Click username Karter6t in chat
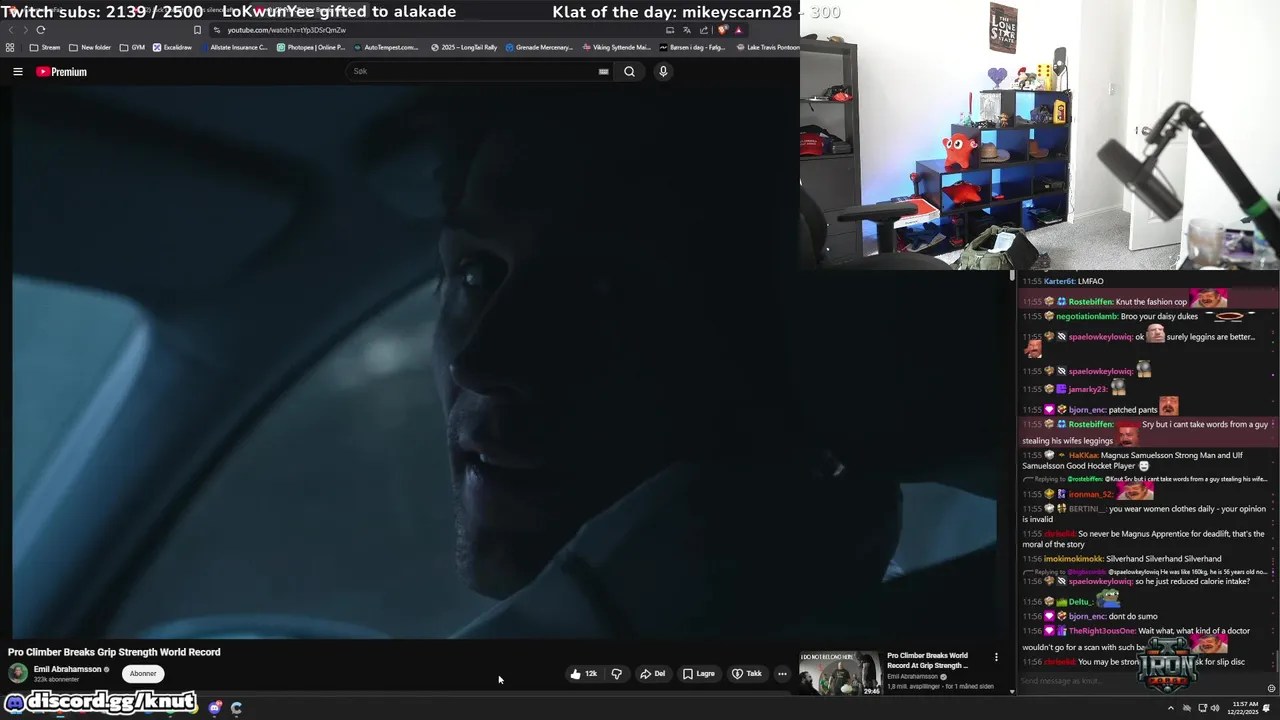 point(1059,282)
